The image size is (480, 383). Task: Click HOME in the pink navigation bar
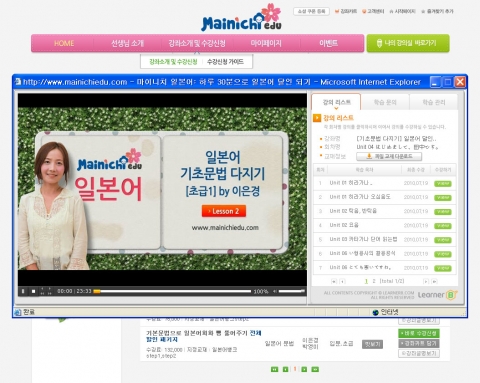pos(64,43)
